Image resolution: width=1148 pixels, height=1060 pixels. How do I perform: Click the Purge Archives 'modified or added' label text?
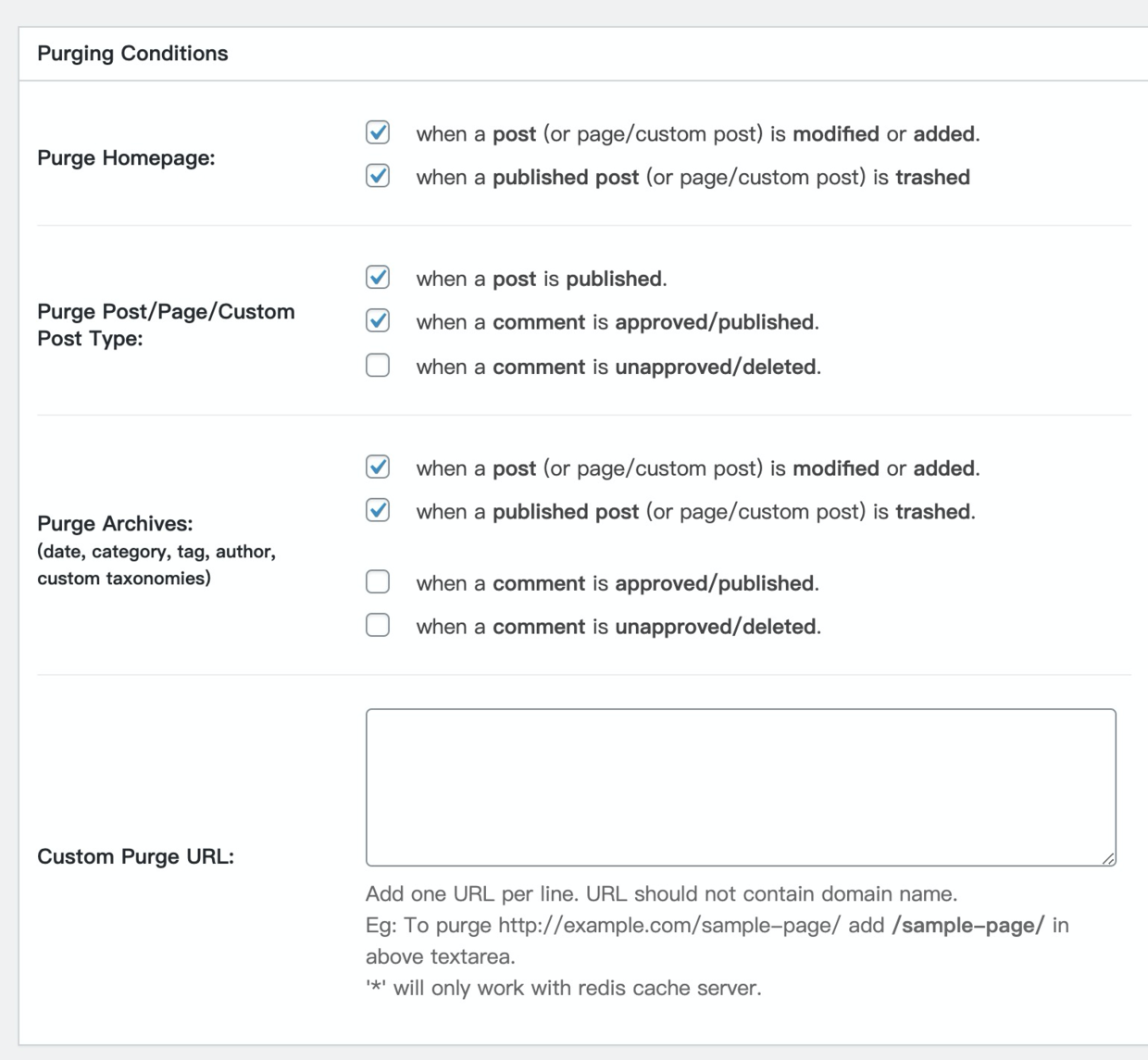[697, 468]
